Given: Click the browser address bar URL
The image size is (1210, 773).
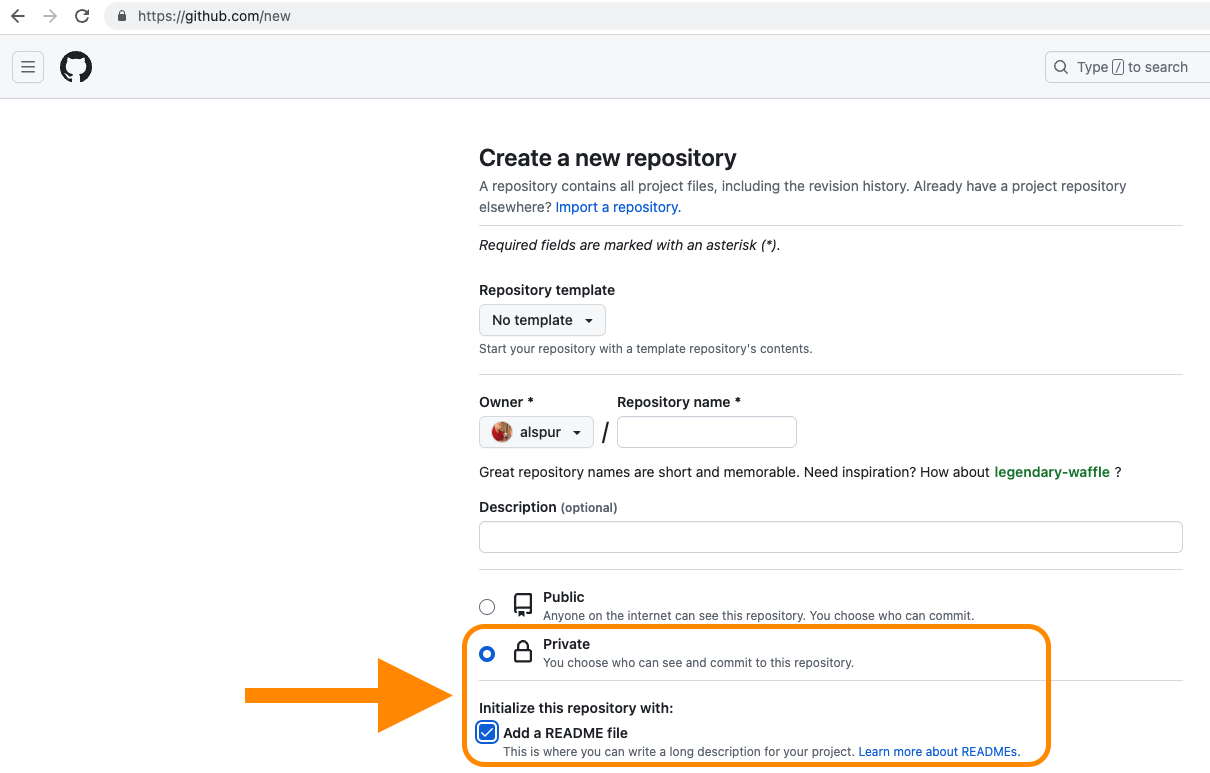Looking at the screenshot, I should 215,16.
